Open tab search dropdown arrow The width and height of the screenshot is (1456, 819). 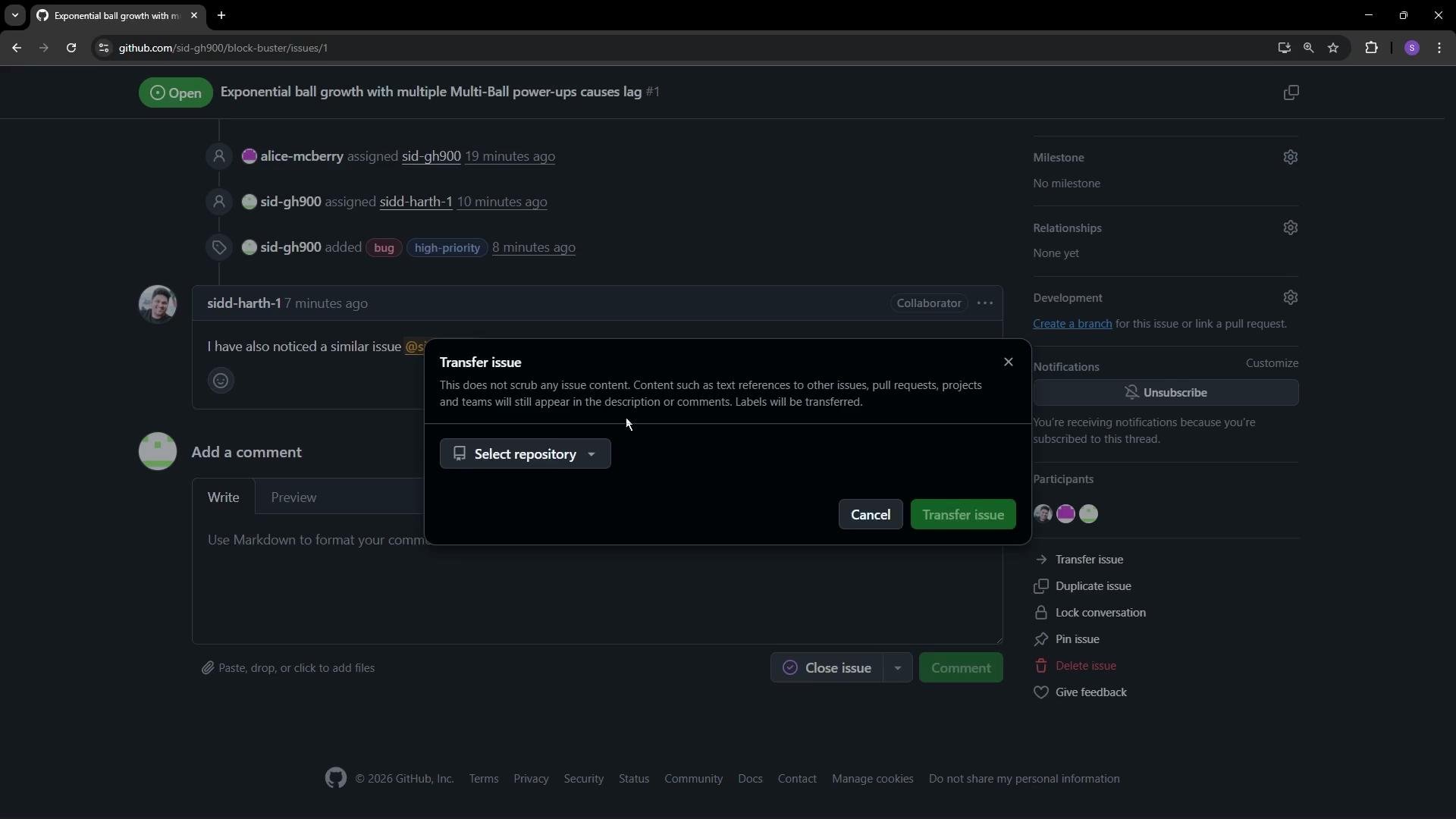tap(14, 15)
